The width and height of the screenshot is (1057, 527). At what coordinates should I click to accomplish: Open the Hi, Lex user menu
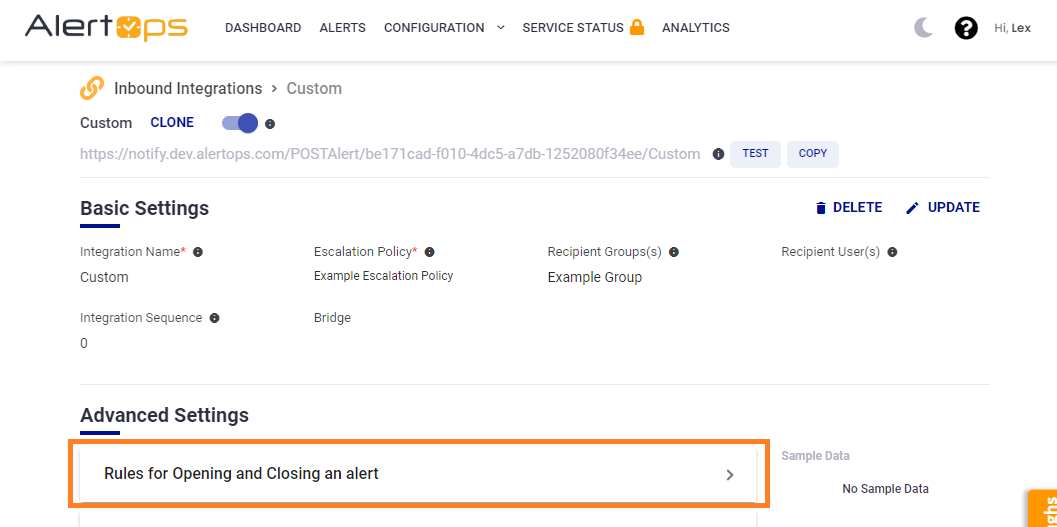[1012, 28]
